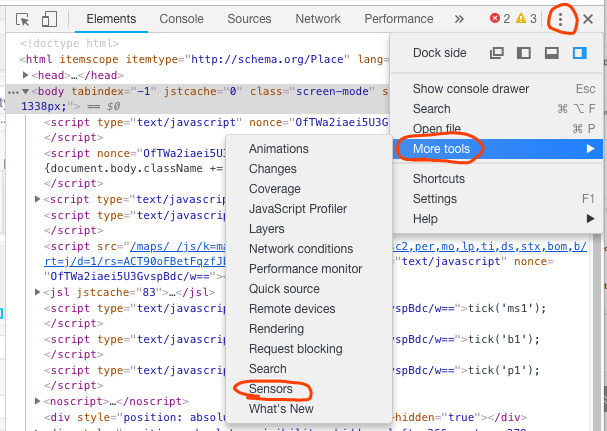Dock DevTools to the bottom

pos(552,53)
